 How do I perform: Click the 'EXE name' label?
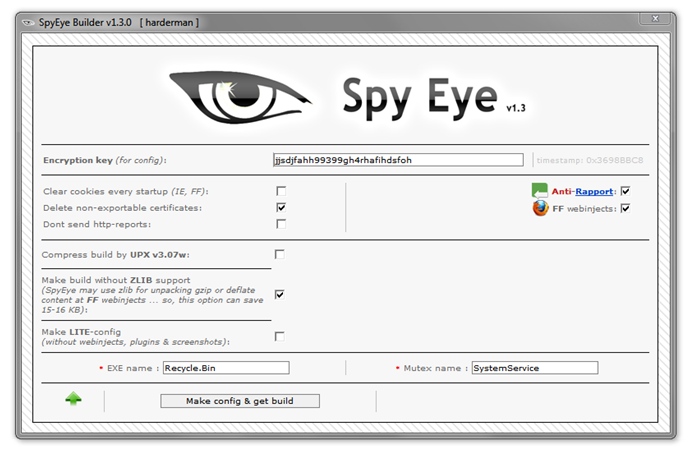(x=130, y=368)
